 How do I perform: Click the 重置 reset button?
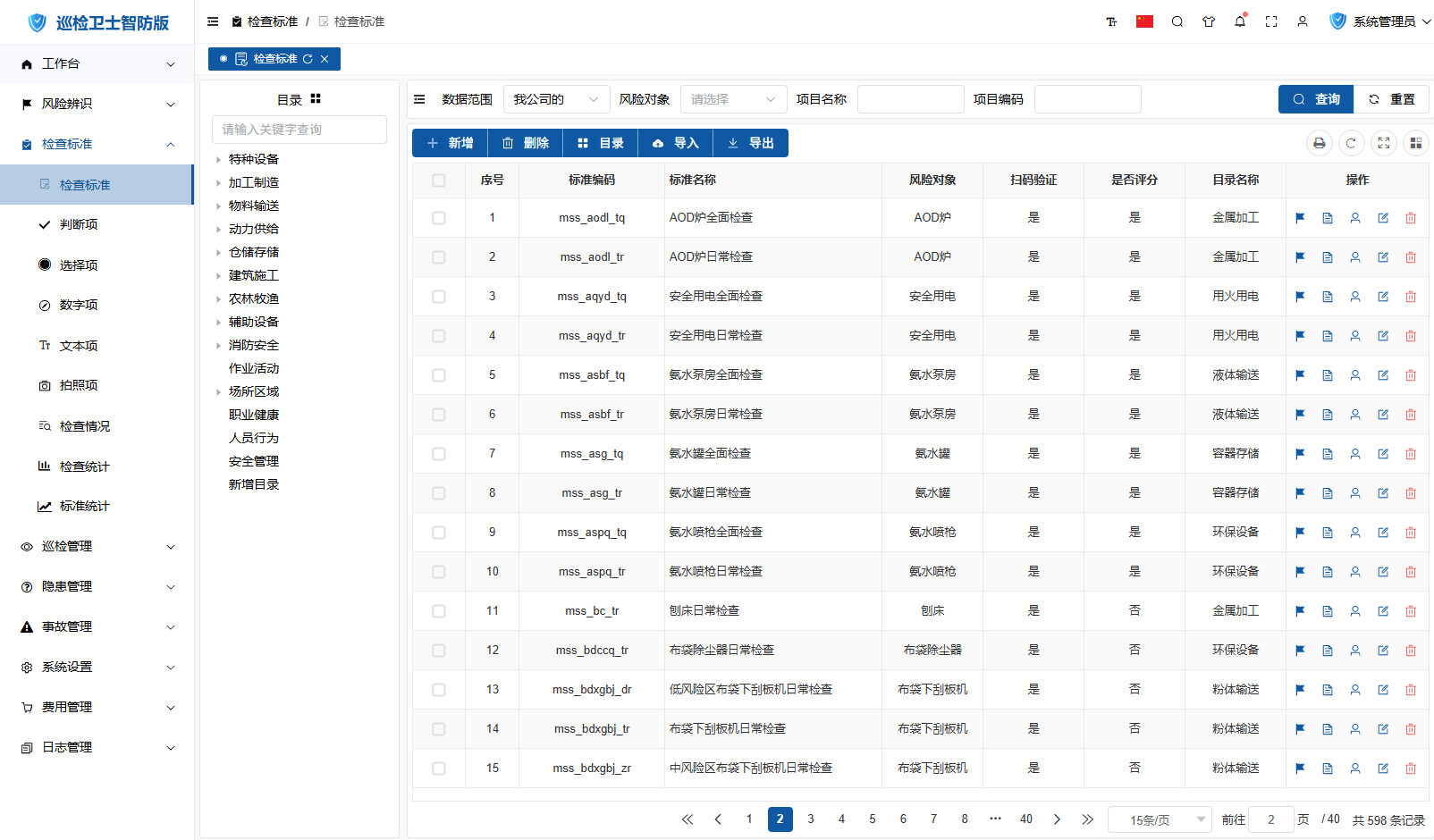1391,99
